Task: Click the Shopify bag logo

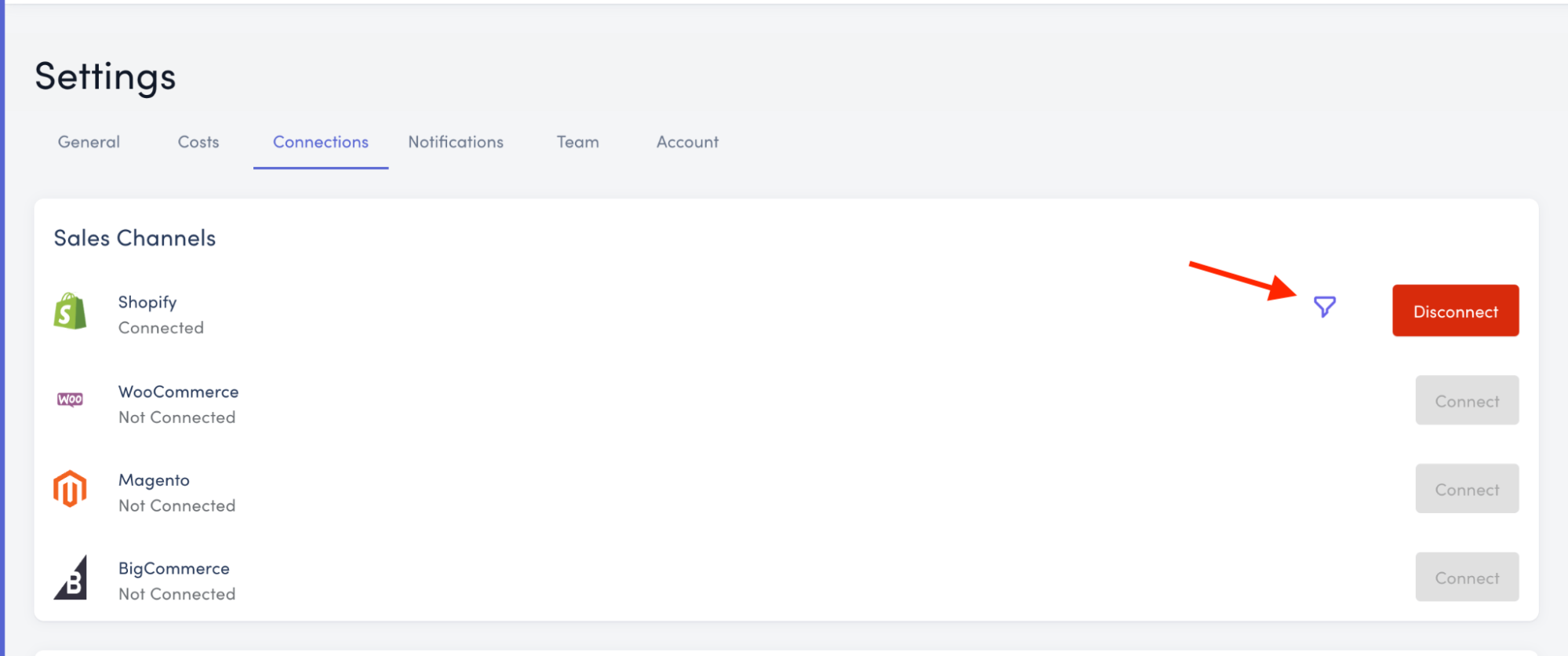Action: click(x=70, y=312)
